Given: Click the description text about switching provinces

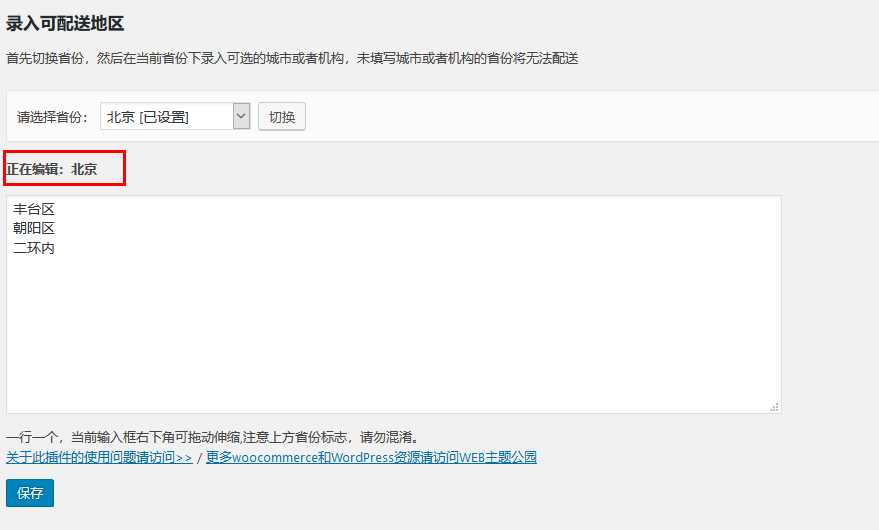Looking at the screenshot, I should tap(292, 58).
